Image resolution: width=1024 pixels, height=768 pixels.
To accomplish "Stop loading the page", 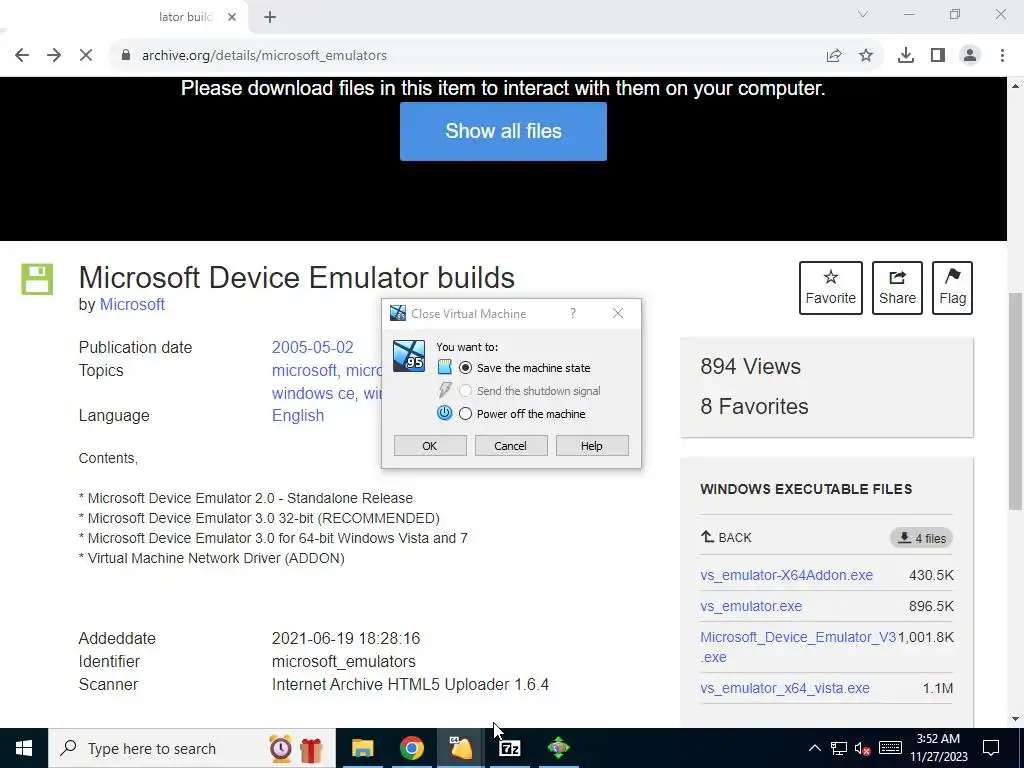I will click(x=86, y=56).
